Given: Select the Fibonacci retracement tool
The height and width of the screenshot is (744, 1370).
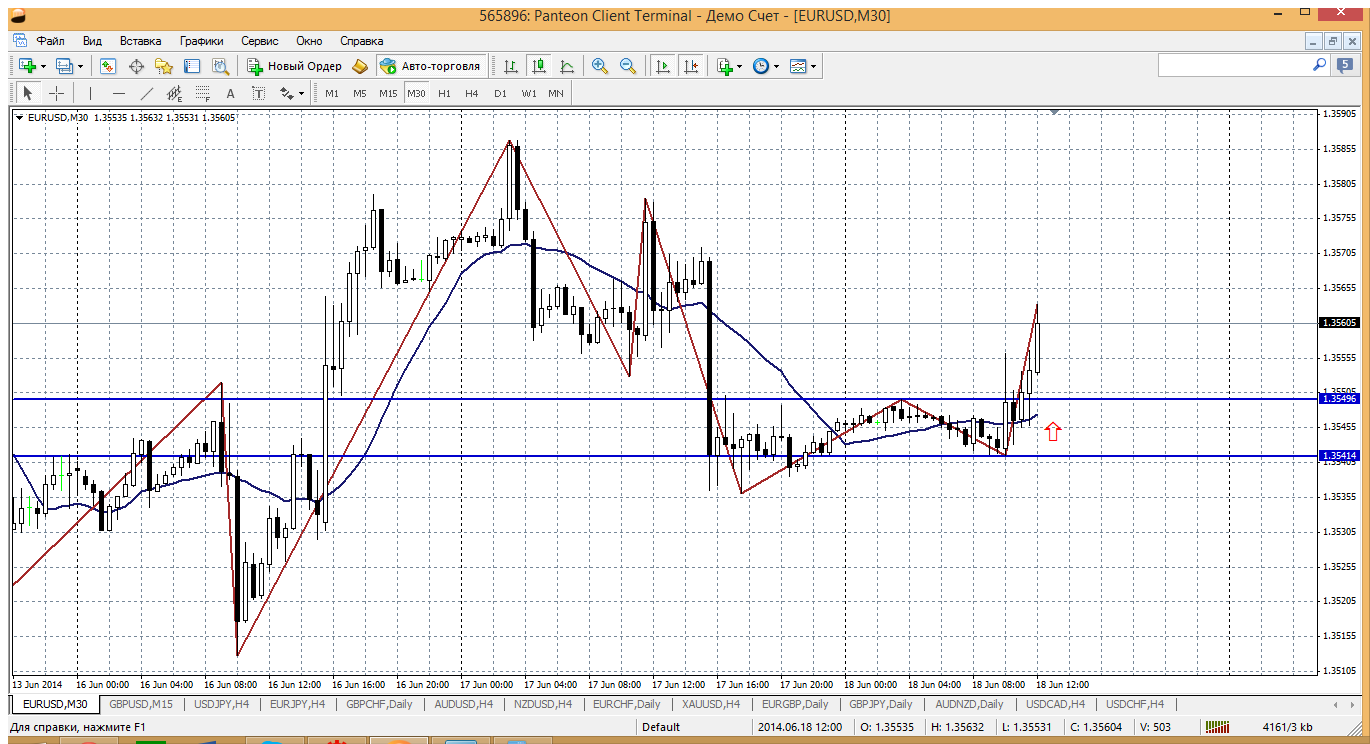Looking at the screenshot, I should [x=202, y=93].
